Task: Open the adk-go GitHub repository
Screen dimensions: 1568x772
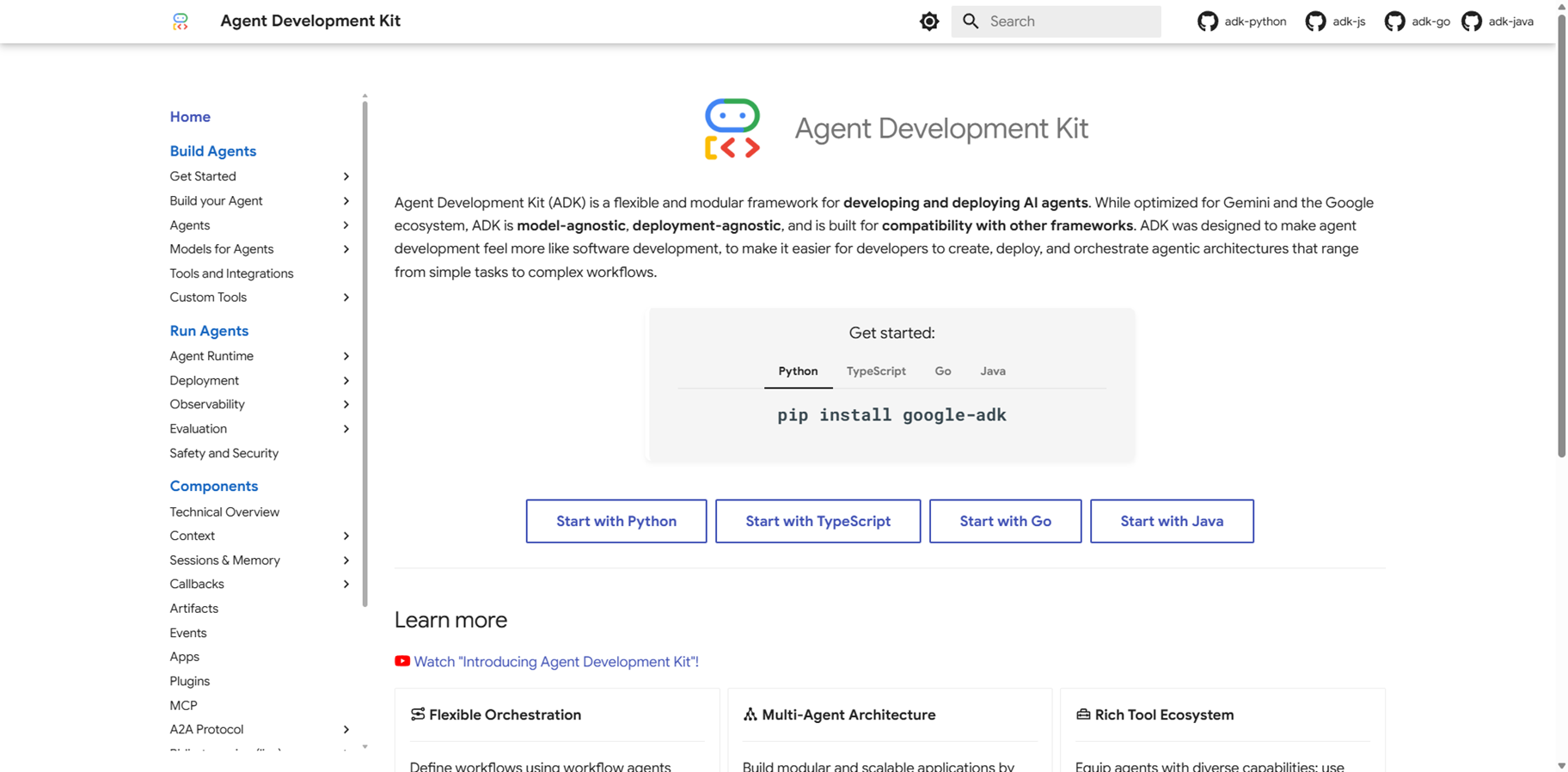Action: [1417, 21]
